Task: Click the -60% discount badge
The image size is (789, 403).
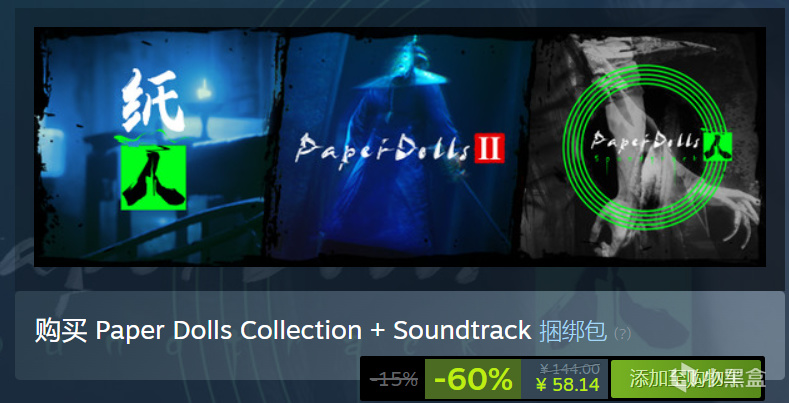Action: click(473, 379)
